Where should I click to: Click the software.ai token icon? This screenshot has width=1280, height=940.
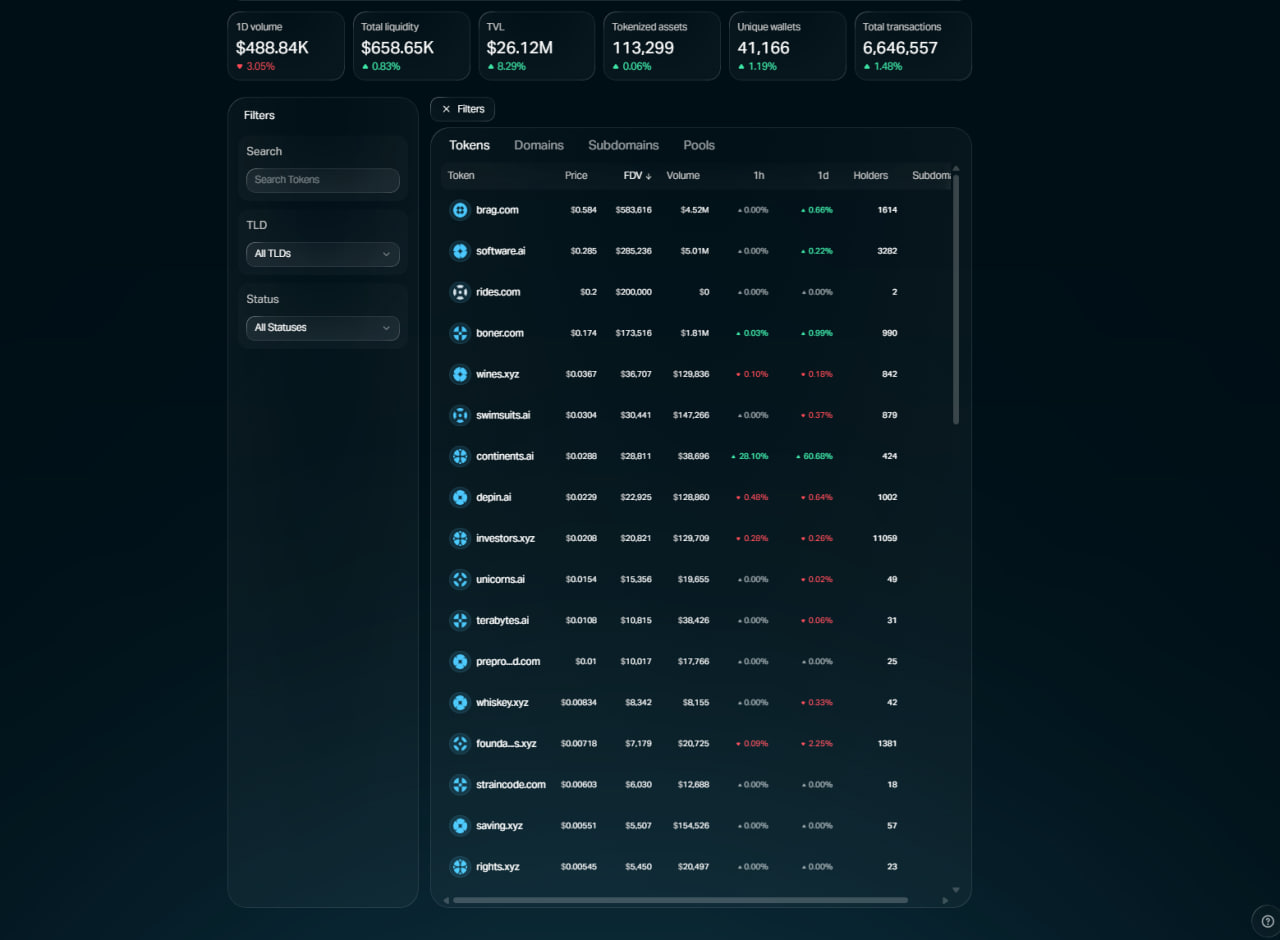[x=460, y=251]
